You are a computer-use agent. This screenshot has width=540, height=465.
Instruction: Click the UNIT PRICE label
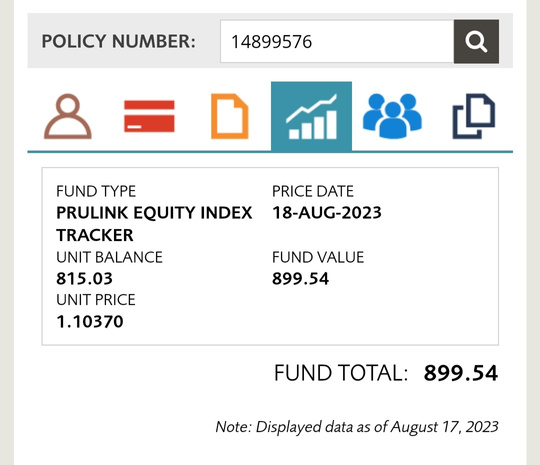click(x=96, y=300)
